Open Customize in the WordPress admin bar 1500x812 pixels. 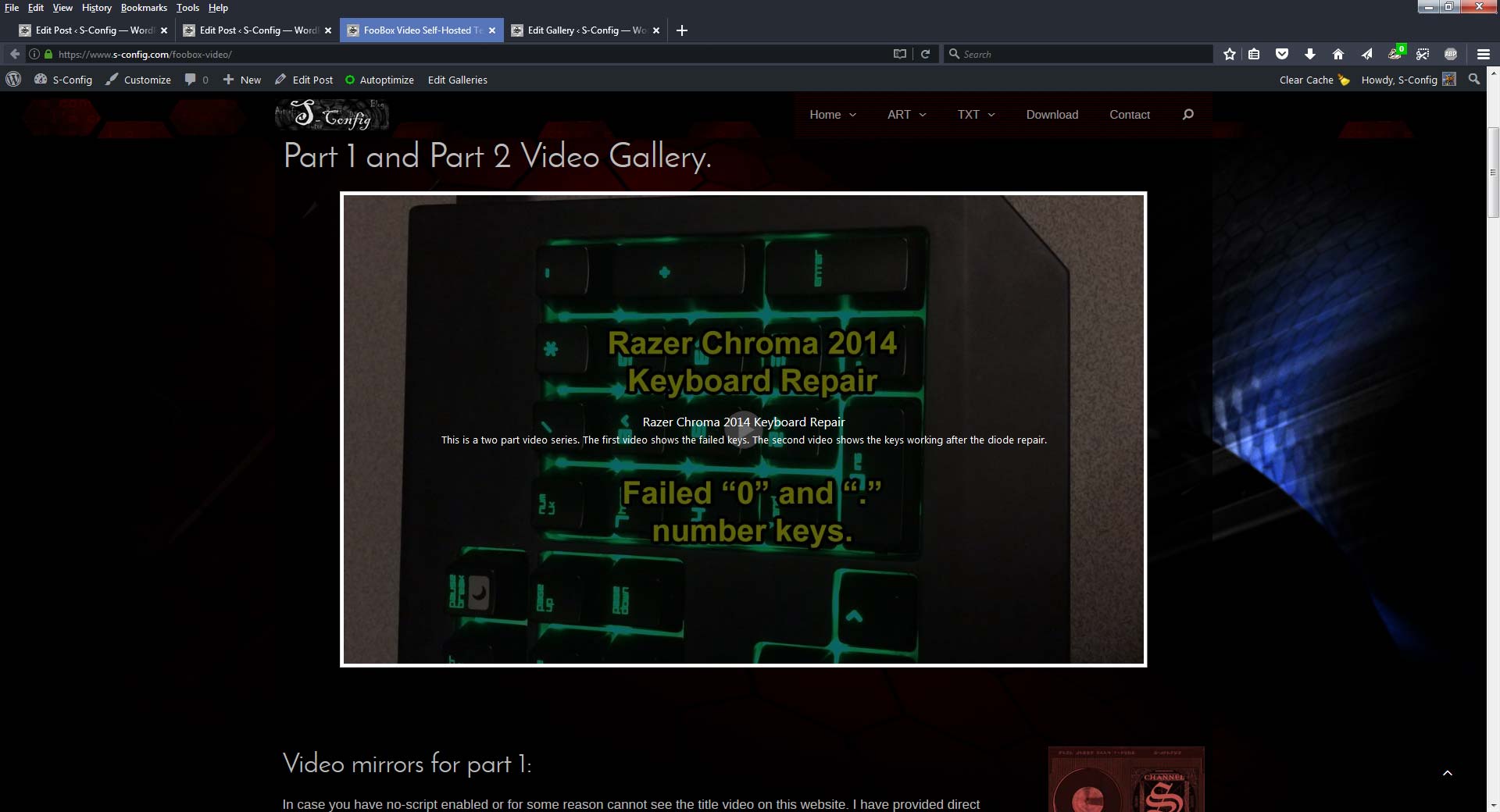(138, 80)
